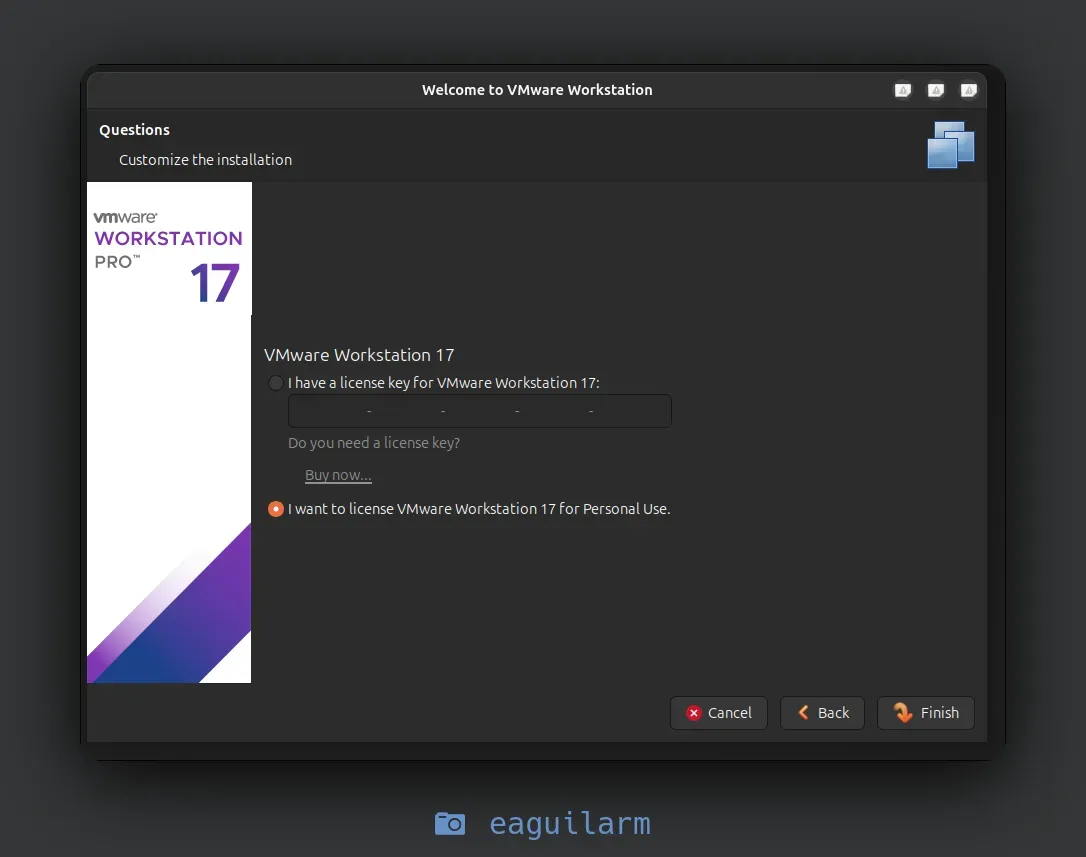Click inside the license key input field
The image size is (1086, 857).
pyautogui.click(x=480, y=410)
